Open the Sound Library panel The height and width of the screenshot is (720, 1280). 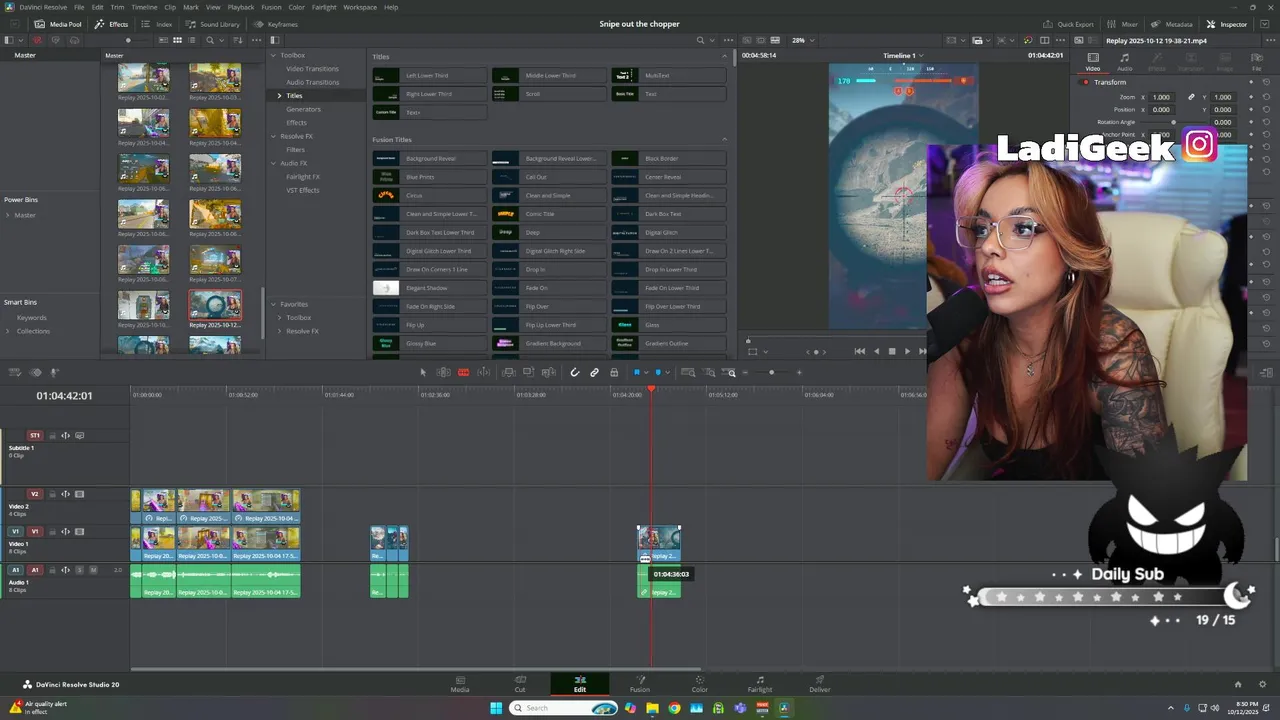click(213, 24)
